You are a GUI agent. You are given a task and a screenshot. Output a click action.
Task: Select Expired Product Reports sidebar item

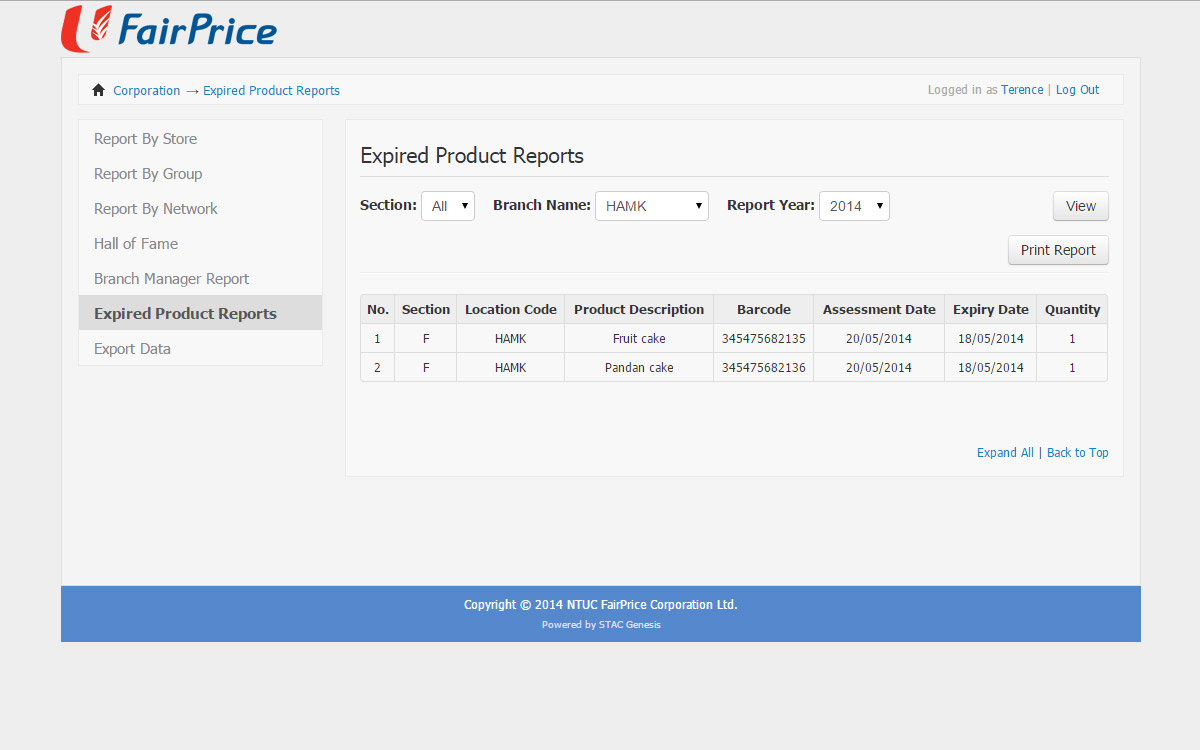(201, 313)
